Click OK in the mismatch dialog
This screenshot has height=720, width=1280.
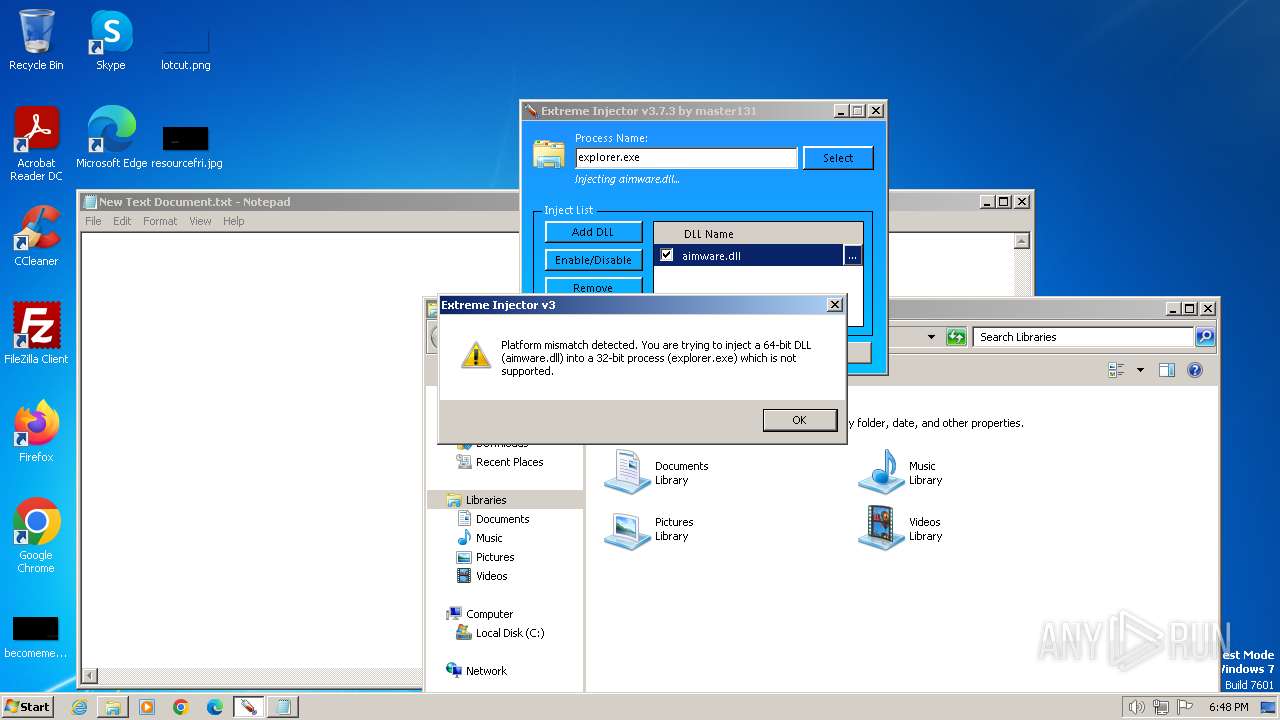click(x=799, y=420)
